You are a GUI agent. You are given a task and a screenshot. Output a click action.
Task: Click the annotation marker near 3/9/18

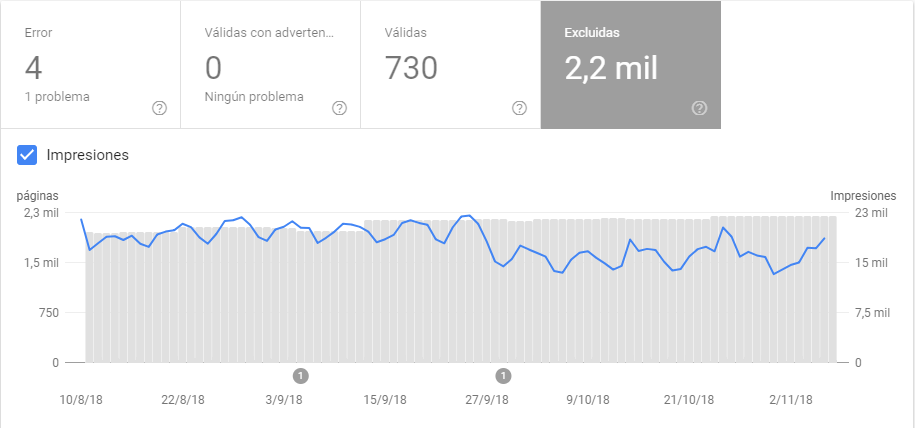(300, 376)
